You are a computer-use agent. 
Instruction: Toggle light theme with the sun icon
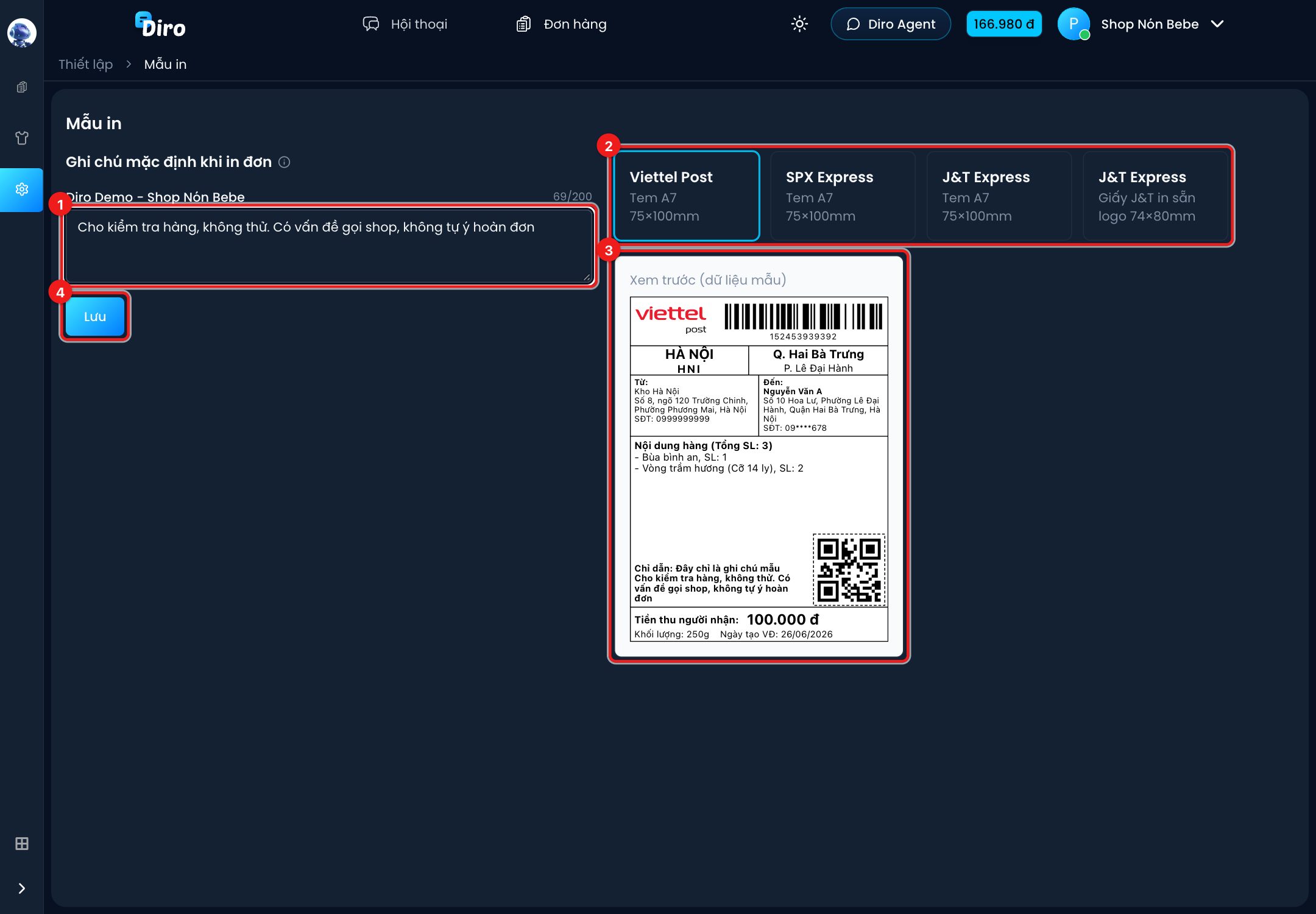(x=799, y=24)
